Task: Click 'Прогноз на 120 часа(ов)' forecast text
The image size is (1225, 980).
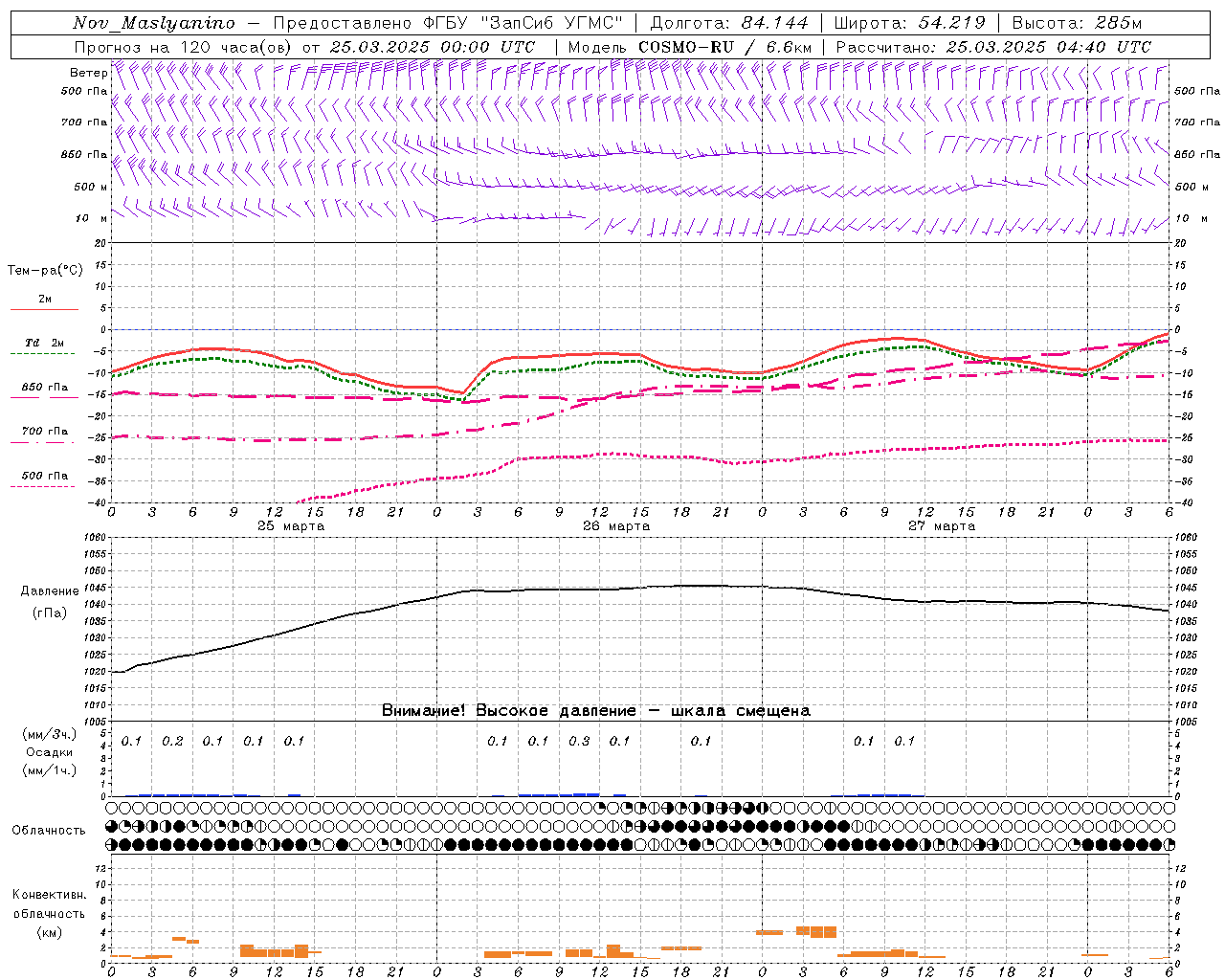Action: pyautogui.click(x=184, y=47)
